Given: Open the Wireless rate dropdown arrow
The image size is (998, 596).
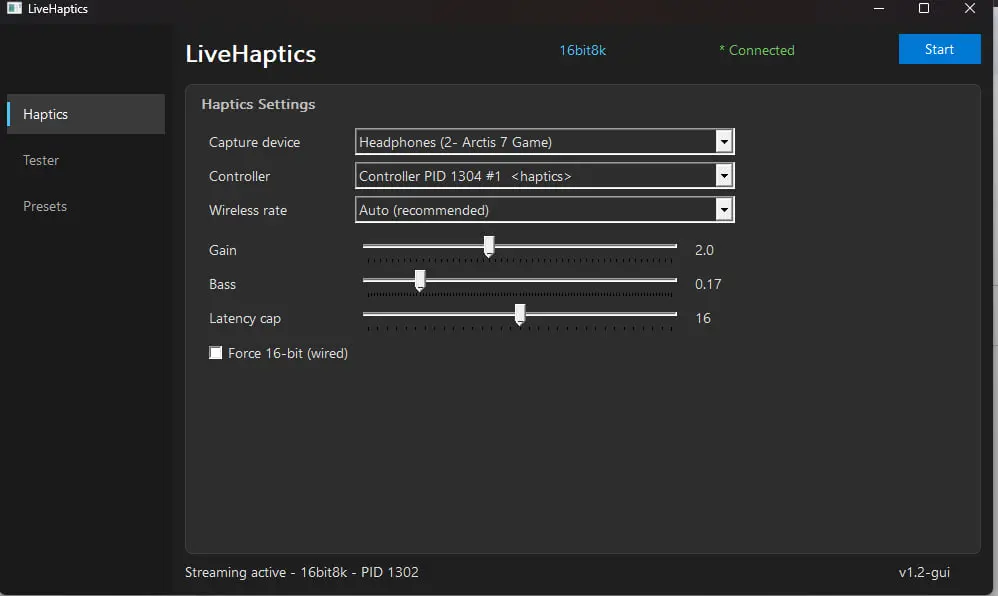Looking at the screenshot, I should point(724,209).
